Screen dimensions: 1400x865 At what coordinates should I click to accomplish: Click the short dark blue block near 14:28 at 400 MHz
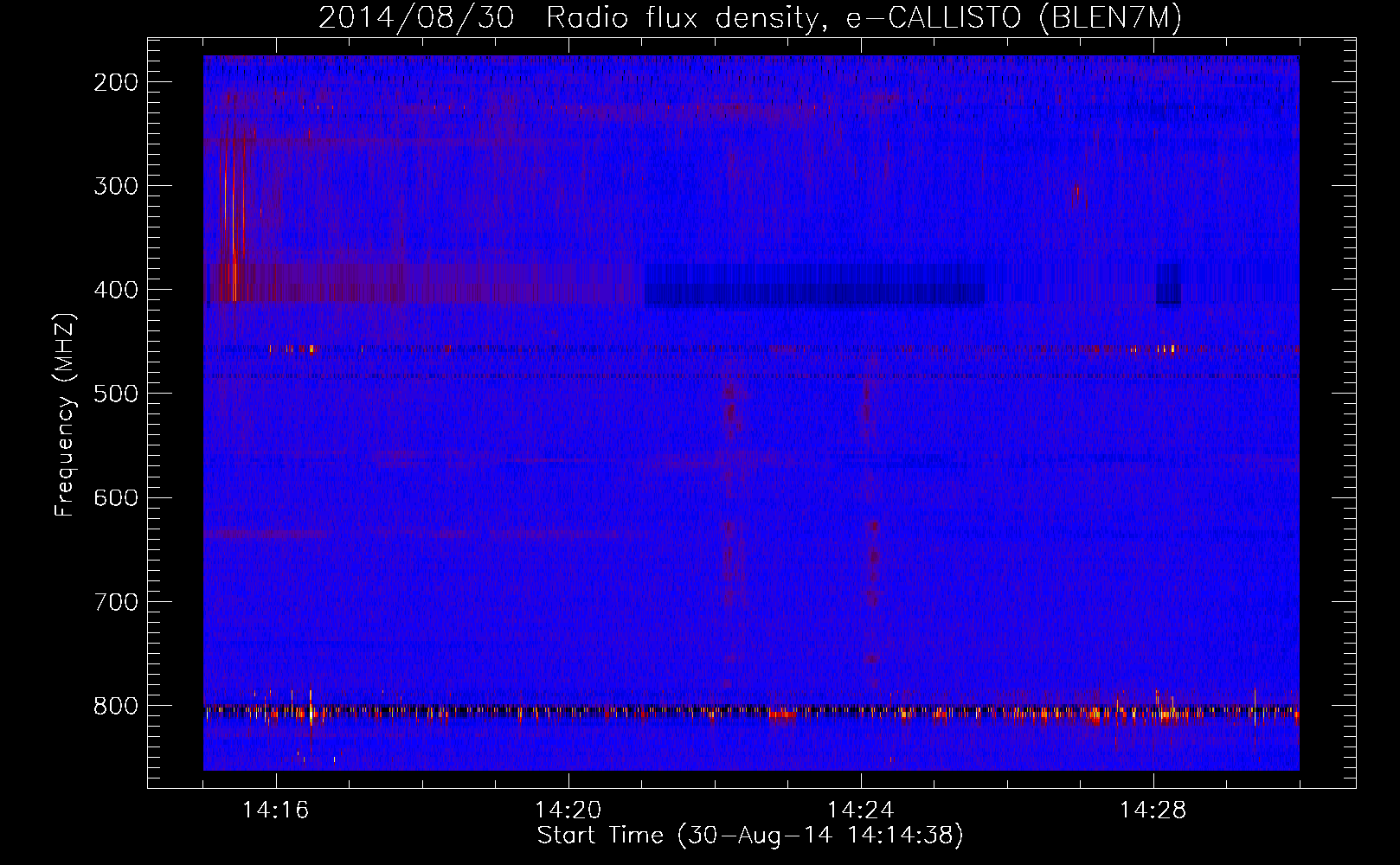(1168, 285)
